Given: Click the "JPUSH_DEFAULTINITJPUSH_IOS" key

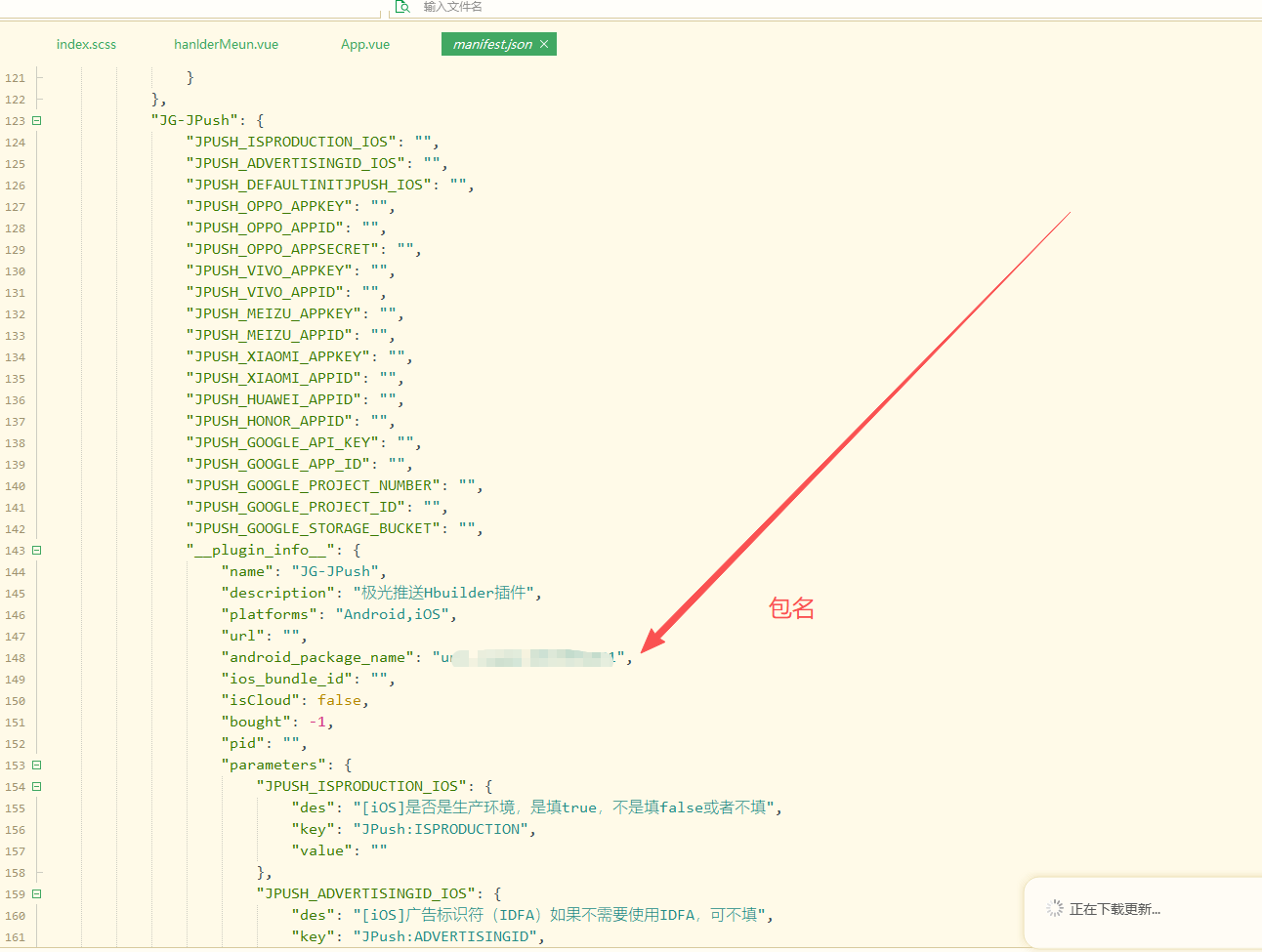Looking at the screenshot, I should tap(309, 185).
